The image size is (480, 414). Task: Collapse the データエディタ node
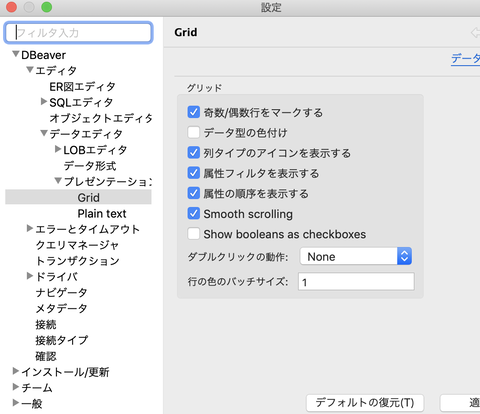coord(44,133)
